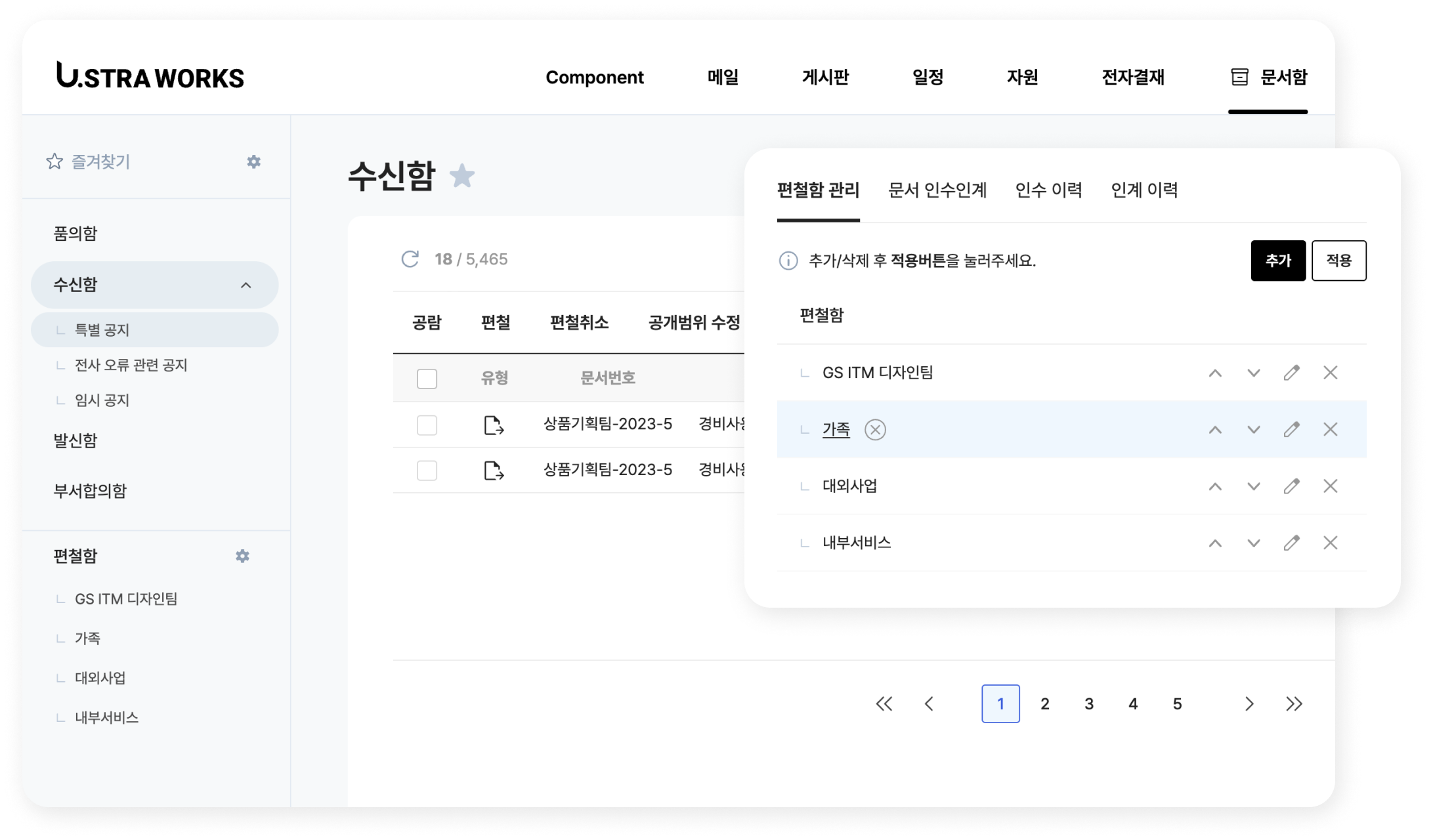Open the Component menu
This screenshot has width=1431, height=840.
point(594,77)
